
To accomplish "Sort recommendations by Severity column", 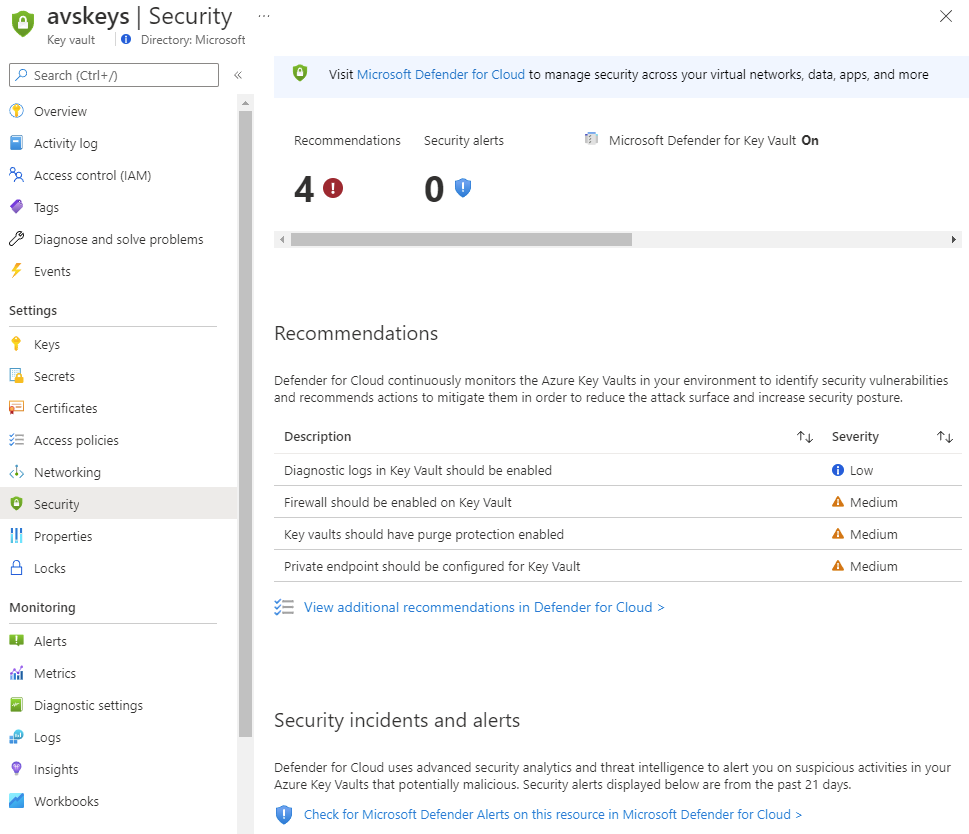I will tap(944, 437).
